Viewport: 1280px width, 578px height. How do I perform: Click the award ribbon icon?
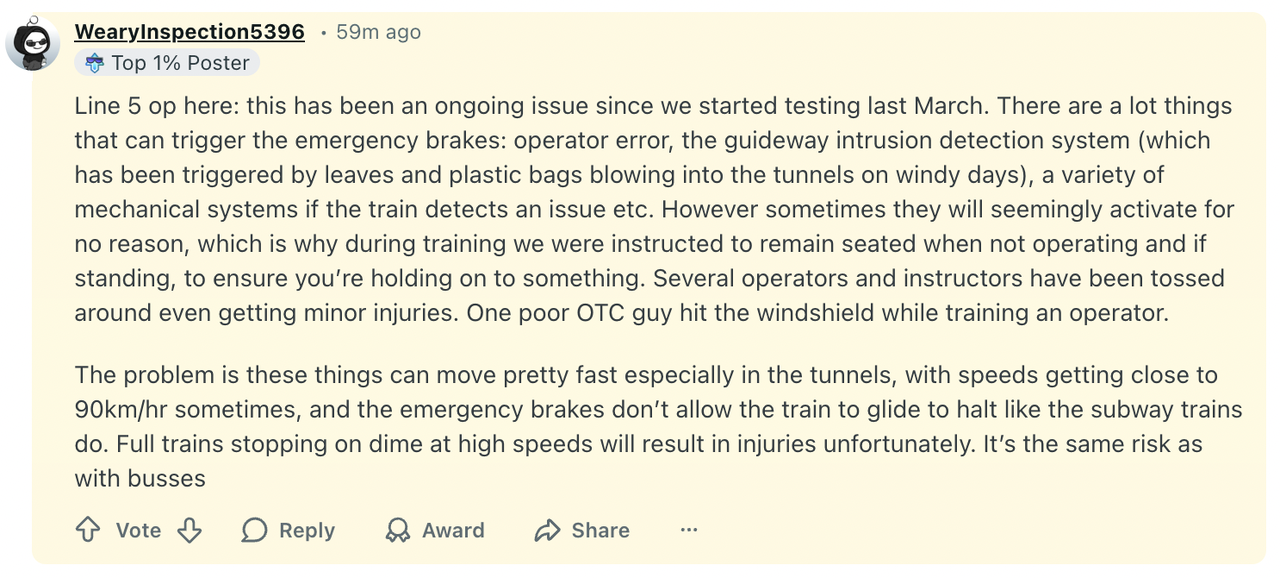coord(398,530)
